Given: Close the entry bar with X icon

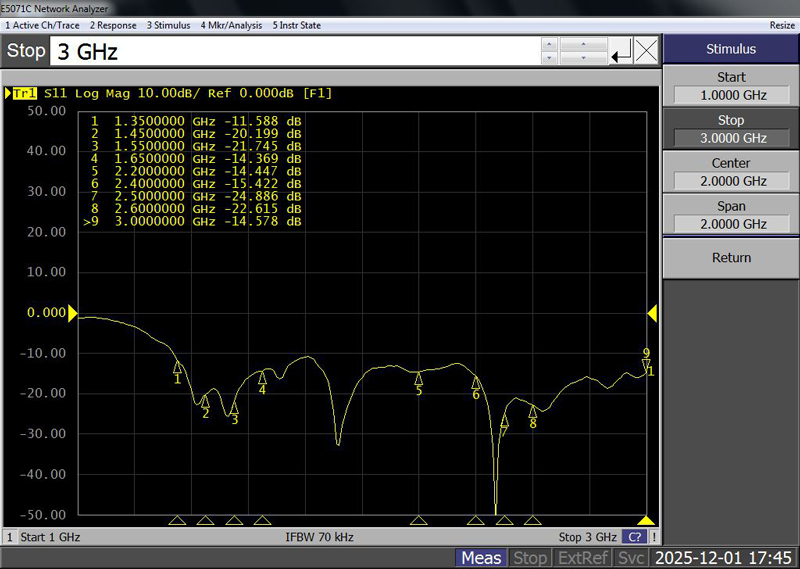Looking at the screenshot, I should [647, 51].
